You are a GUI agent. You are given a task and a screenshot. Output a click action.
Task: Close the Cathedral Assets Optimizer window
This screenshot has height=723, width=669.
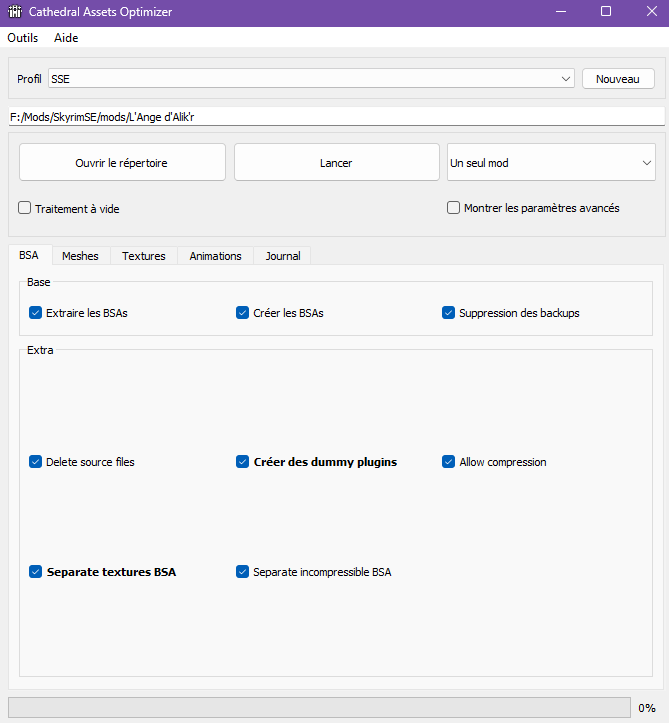coord(651,12)
